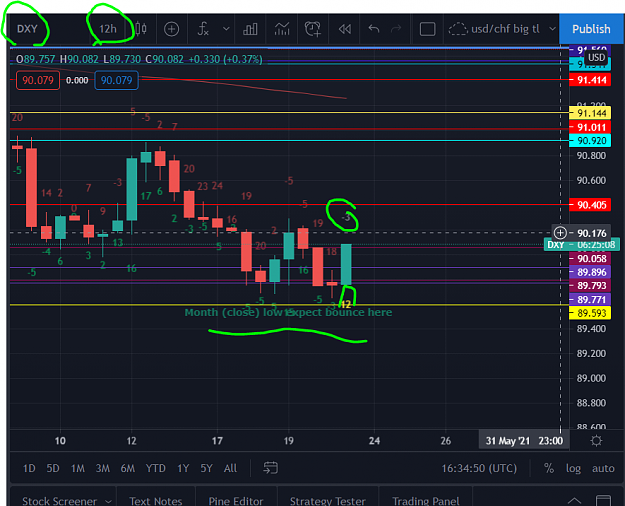Create an alert with the alarm clock icon
The image size is (625, 506).
313,29
